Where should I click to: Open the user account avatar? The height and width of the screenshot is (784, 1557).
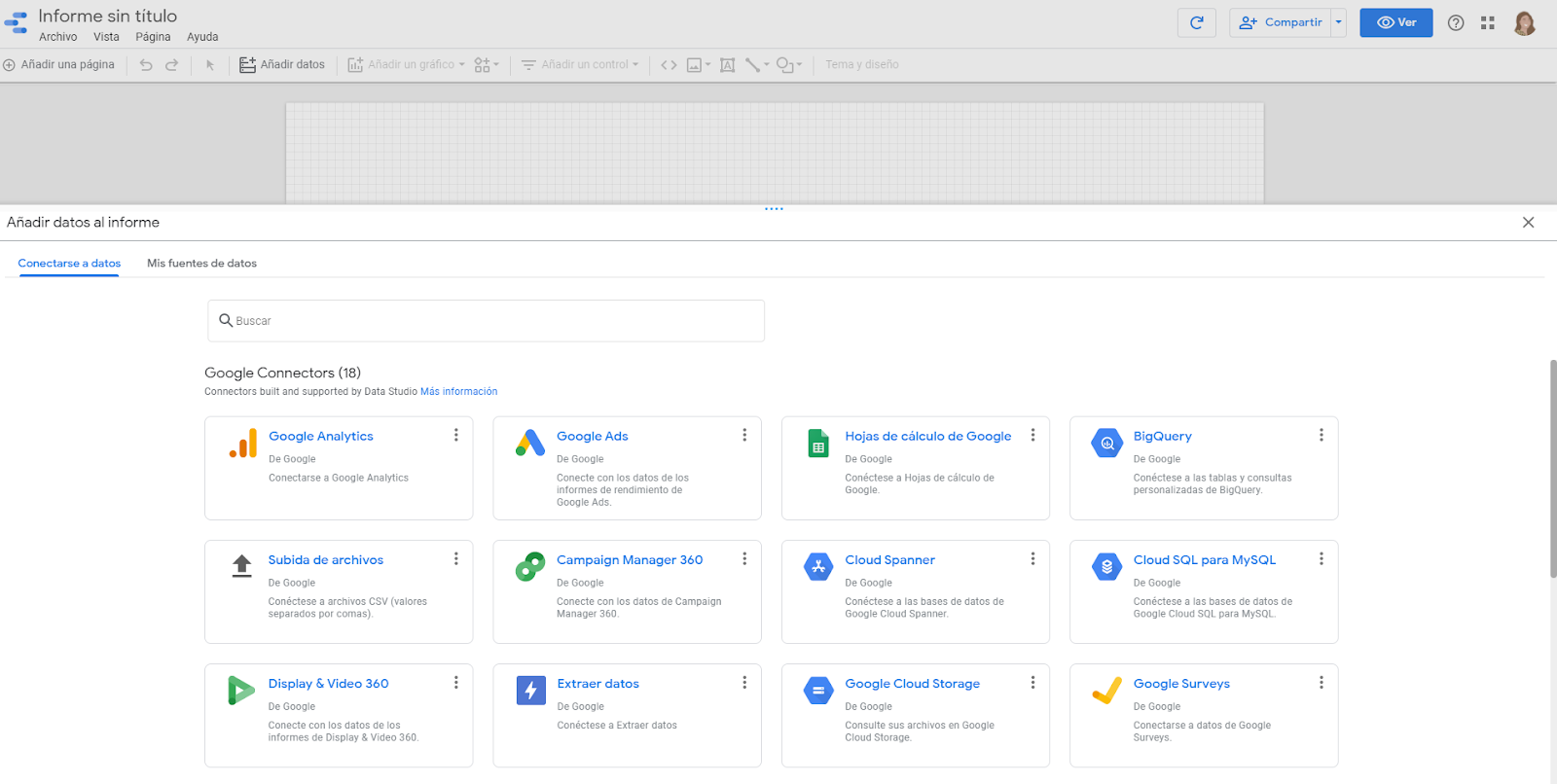1525,23
